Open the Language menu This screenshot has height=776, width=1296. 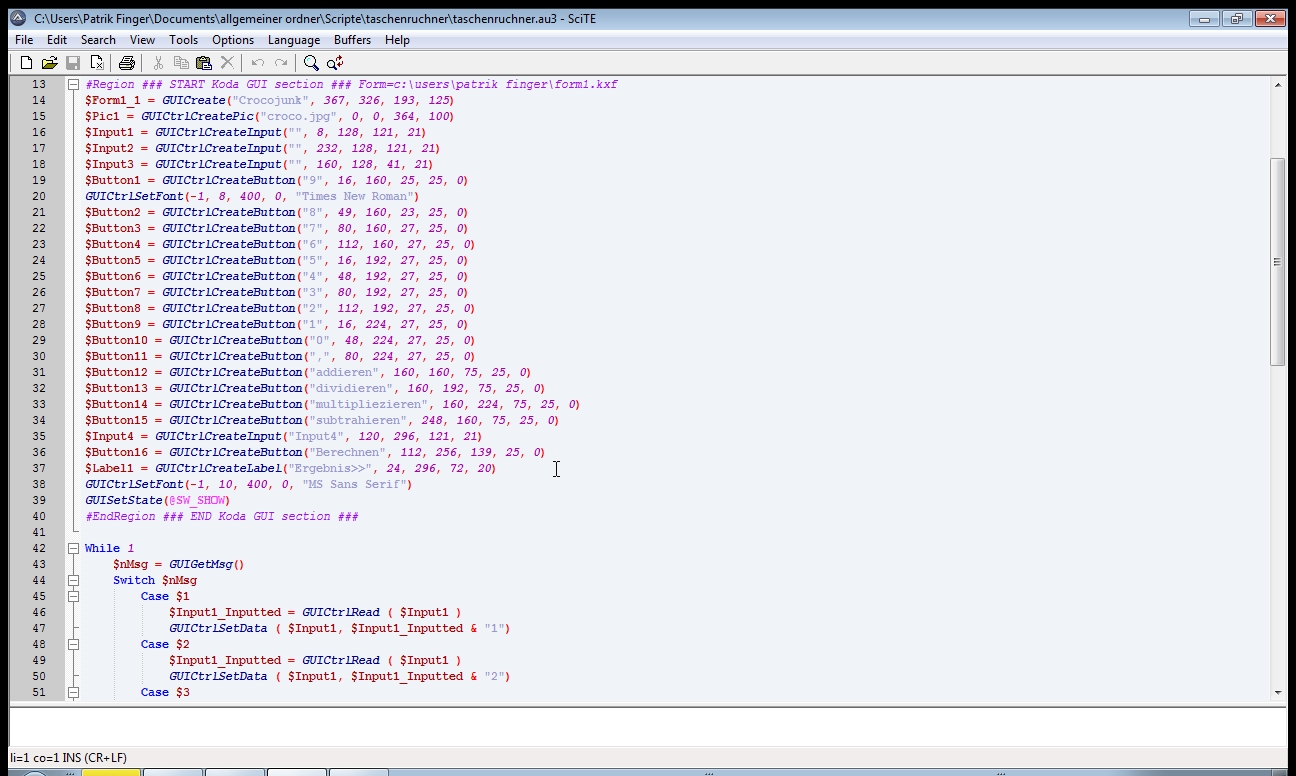pos(293,40)
